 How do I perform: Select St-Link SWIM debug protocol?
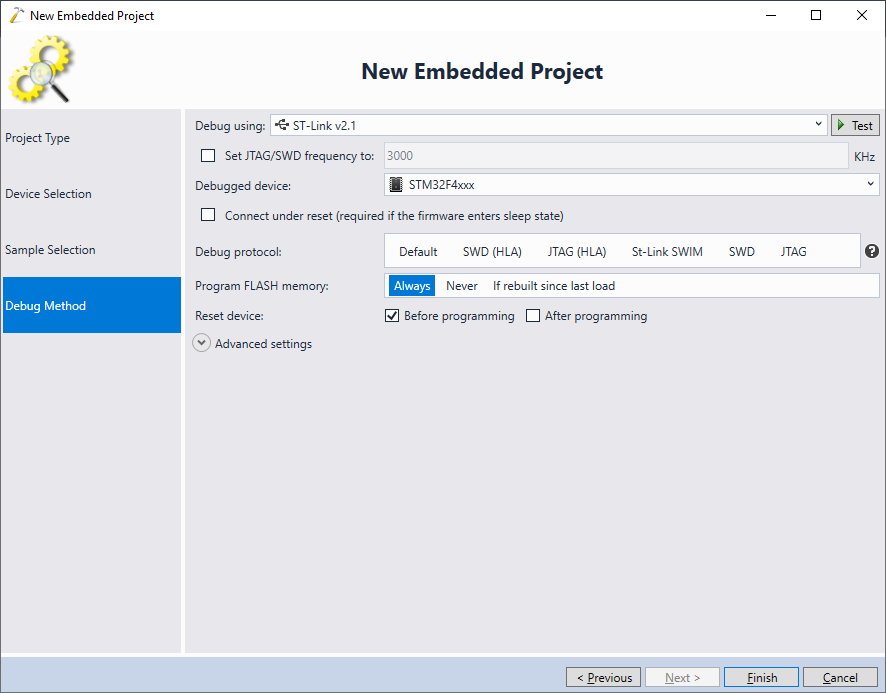[667, 252]
